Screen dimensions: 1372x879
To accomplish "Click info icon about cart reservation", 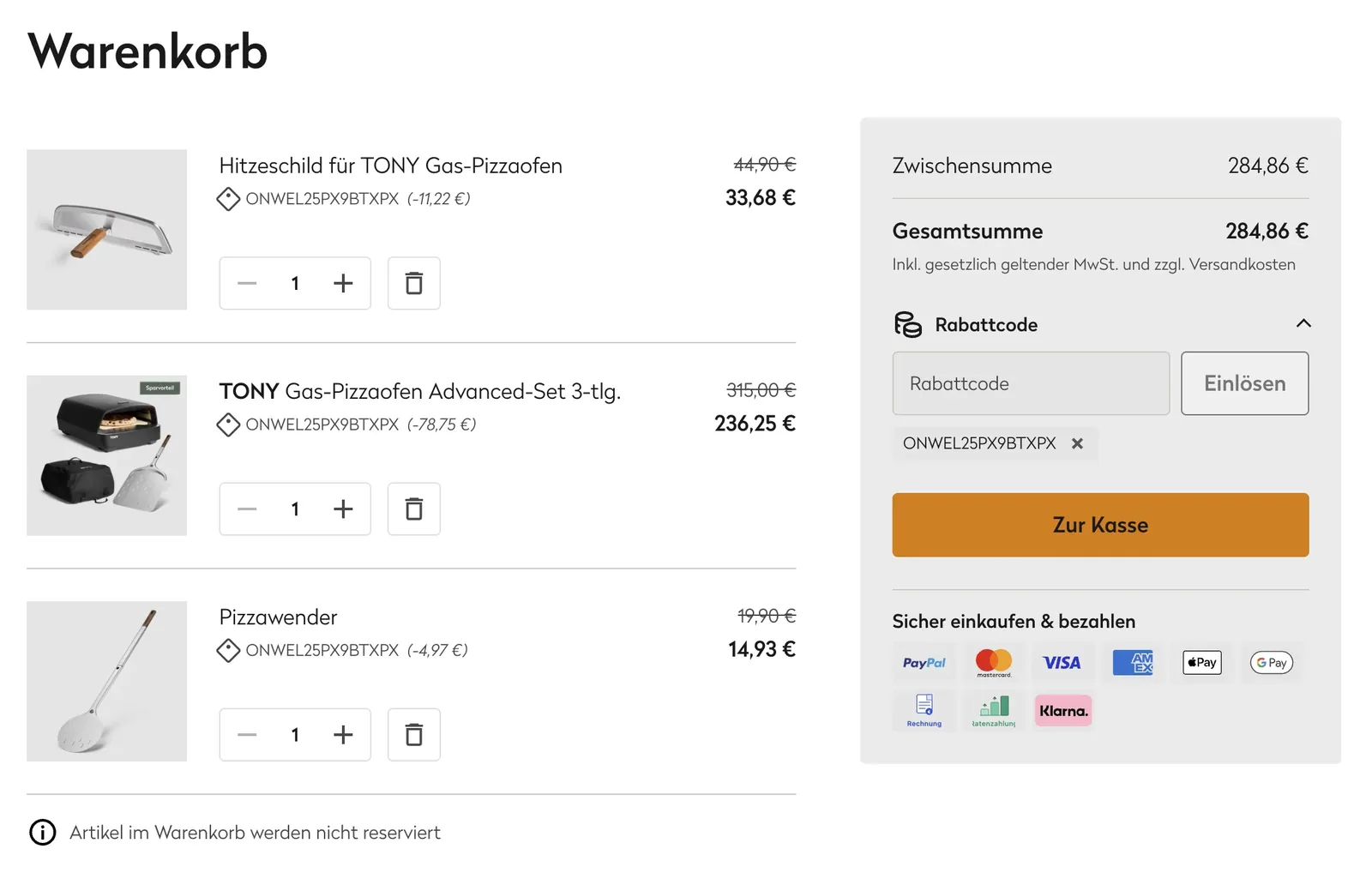I will (43, 832).
